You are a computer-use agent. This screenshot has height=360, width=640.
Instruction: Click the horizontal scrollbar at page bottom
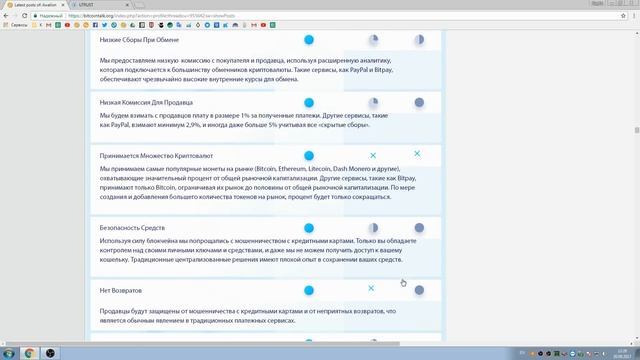tap(203, 344)
